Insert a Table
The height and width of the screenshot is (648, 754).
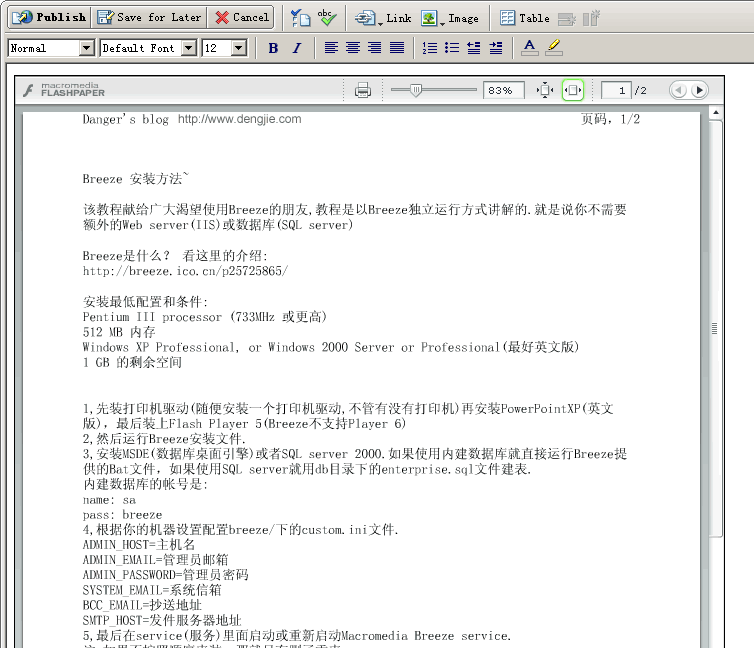(x=524, y=18)
